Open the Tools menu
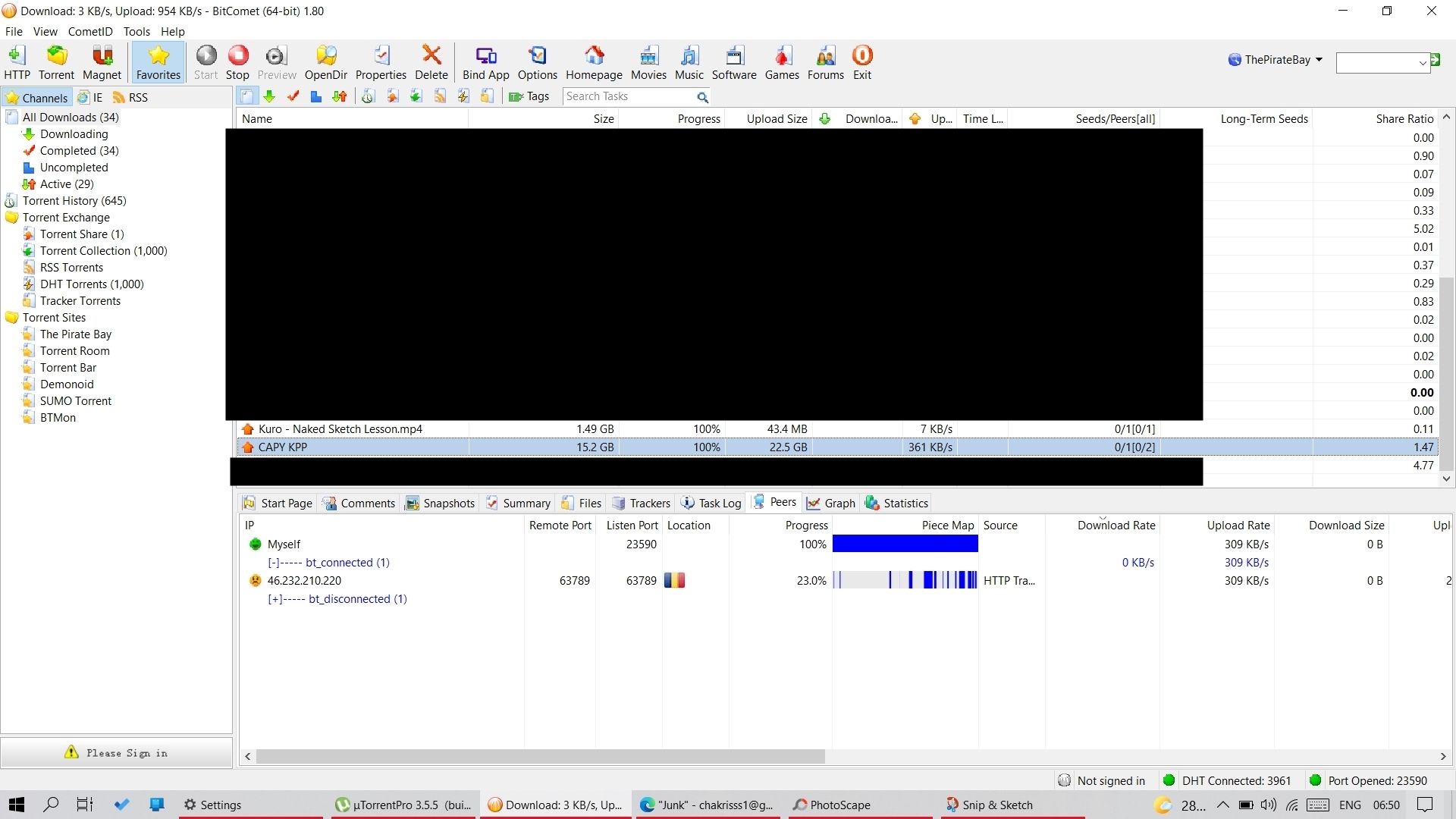This screenshot has height=819, width=1456. click(x=136, y=32)
